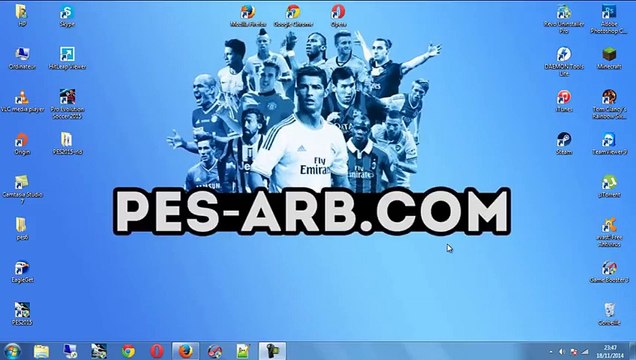Select the iTunes desktop shortcut
636x360 pixels.
[564, 101]
